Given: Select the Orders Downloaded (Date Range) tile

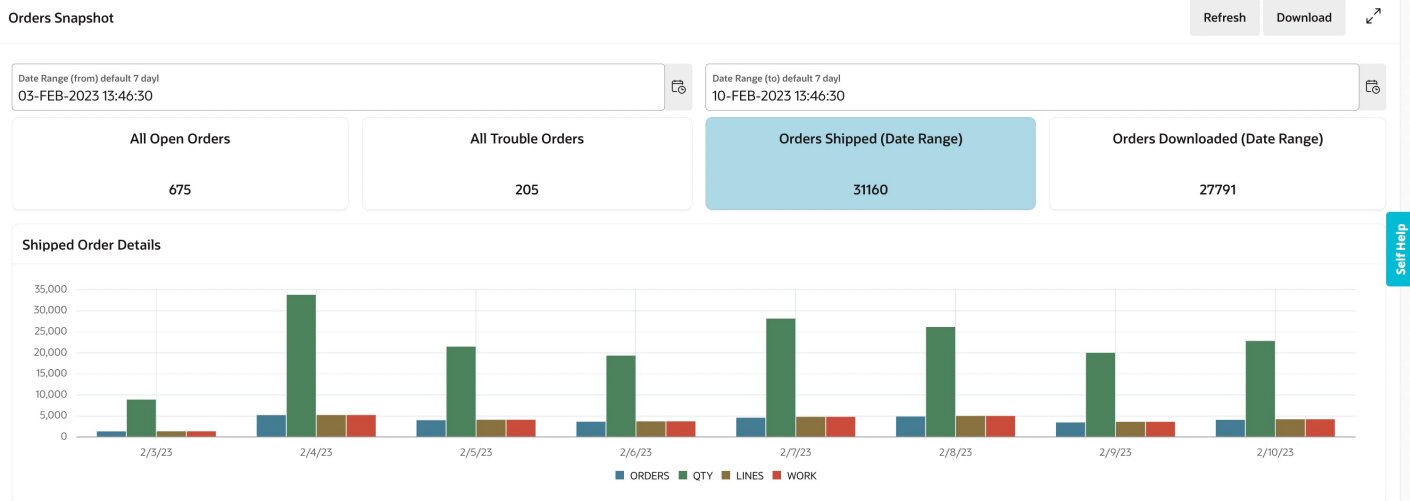Looking at the screenshot, I should [x=1217, y=163].
